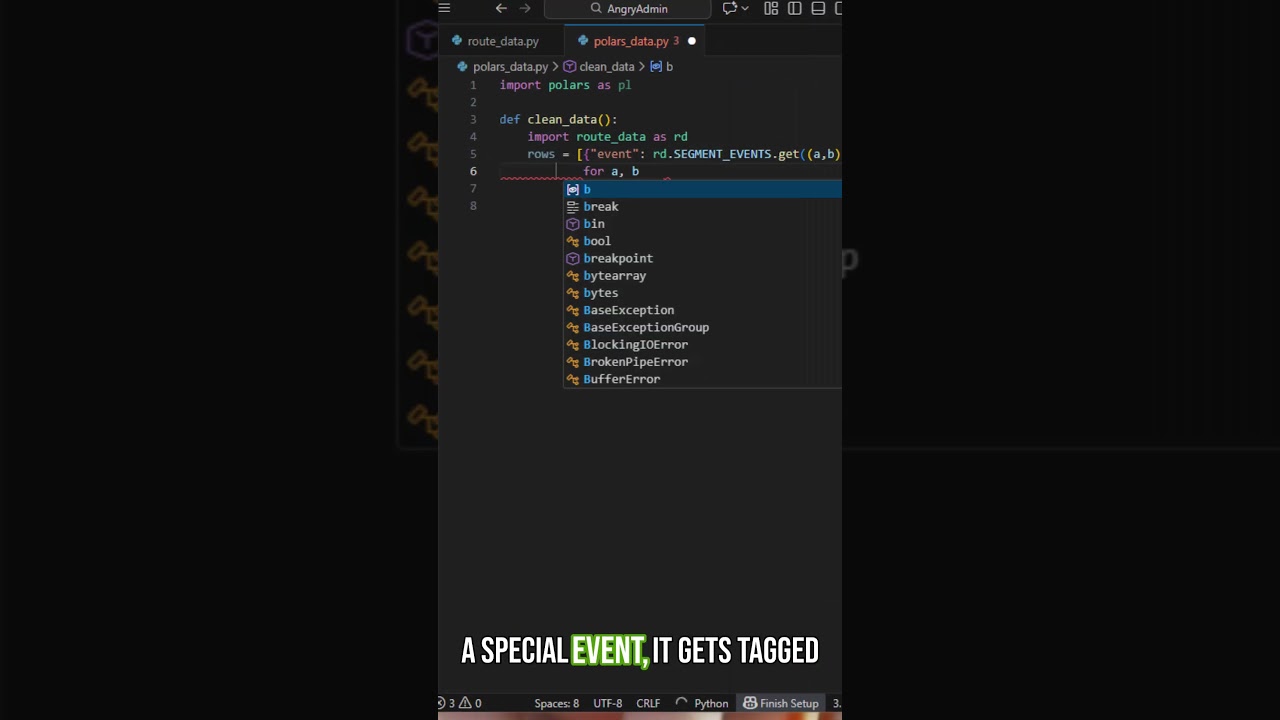Toggle the bottom panel visibility
The image size is (1280, 720).
click(x=818, y=8)
